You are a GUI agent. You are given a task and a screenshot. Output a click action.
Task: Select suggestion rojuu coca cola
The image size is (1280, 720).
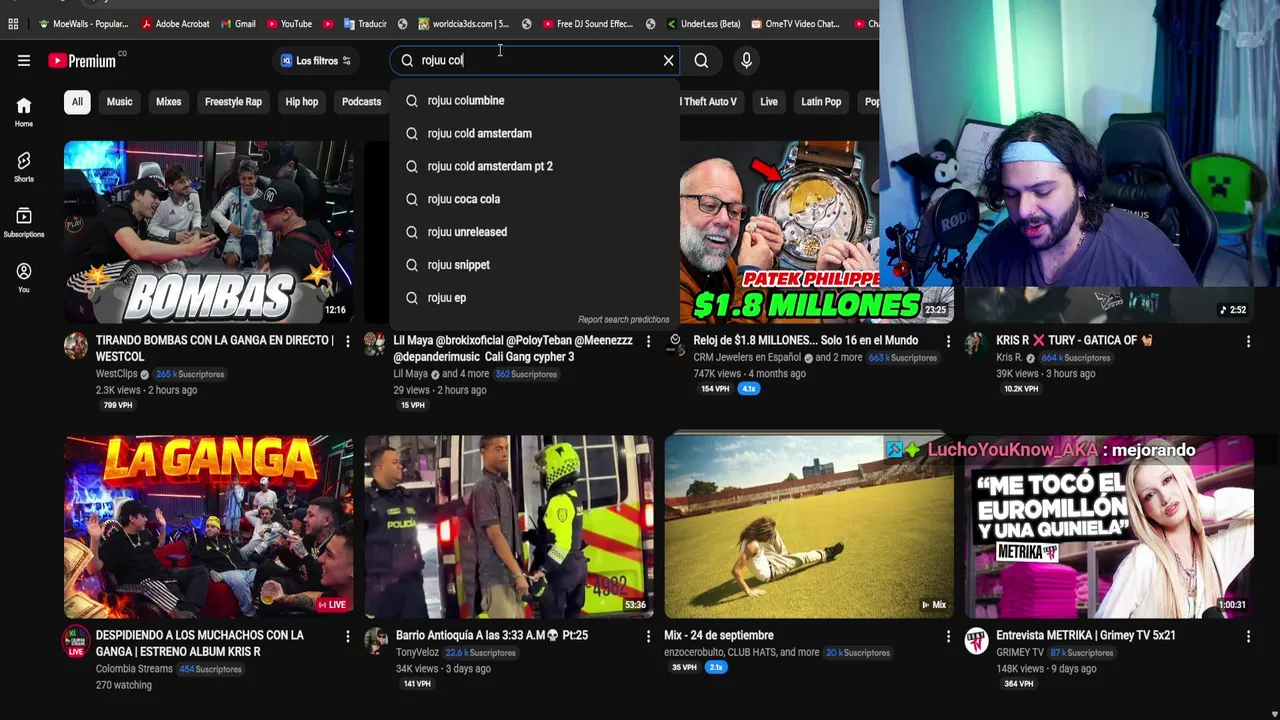click(535, 199)
